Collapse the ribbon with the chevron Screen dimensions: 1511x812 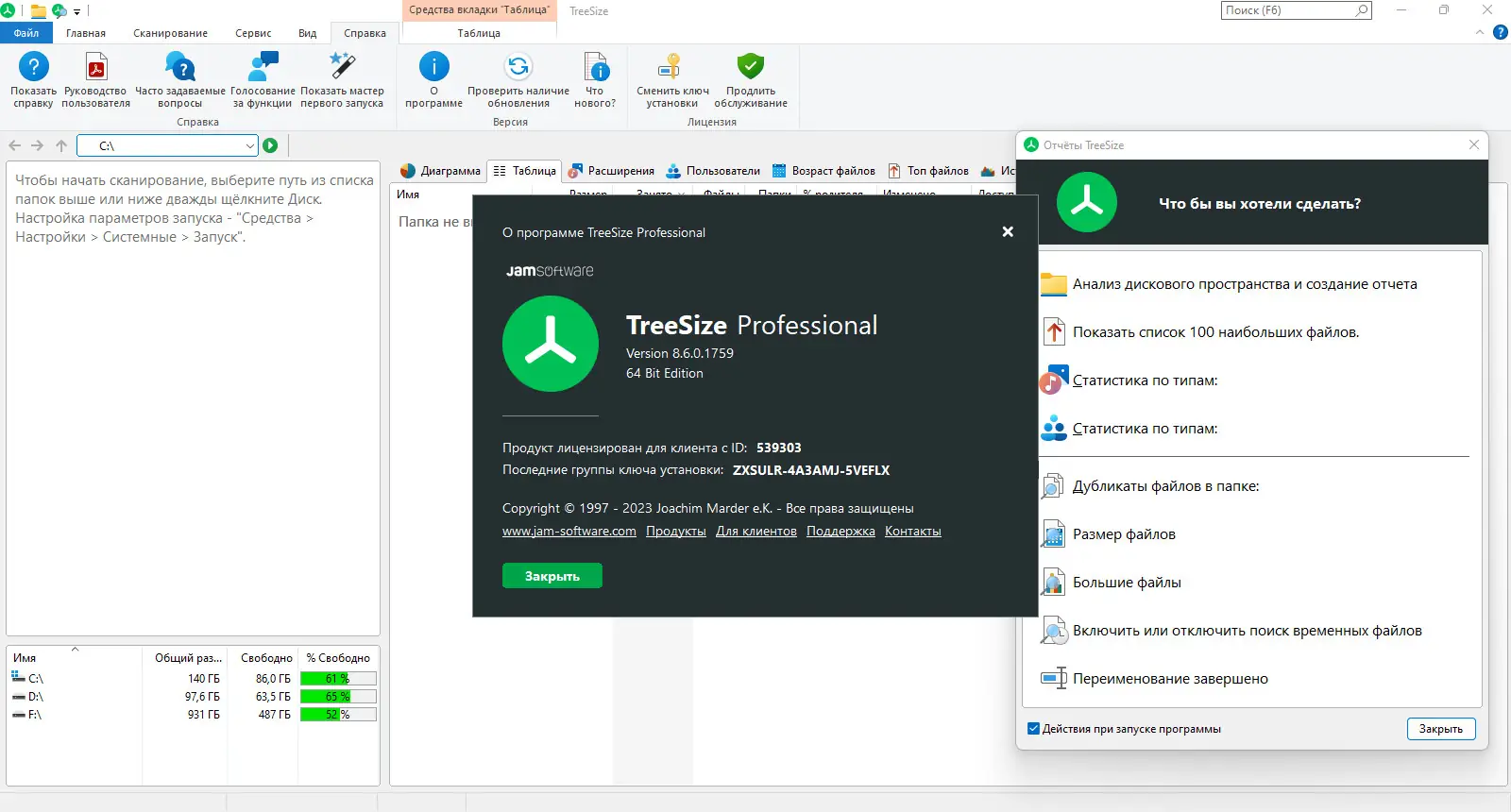pos(1480,32)
